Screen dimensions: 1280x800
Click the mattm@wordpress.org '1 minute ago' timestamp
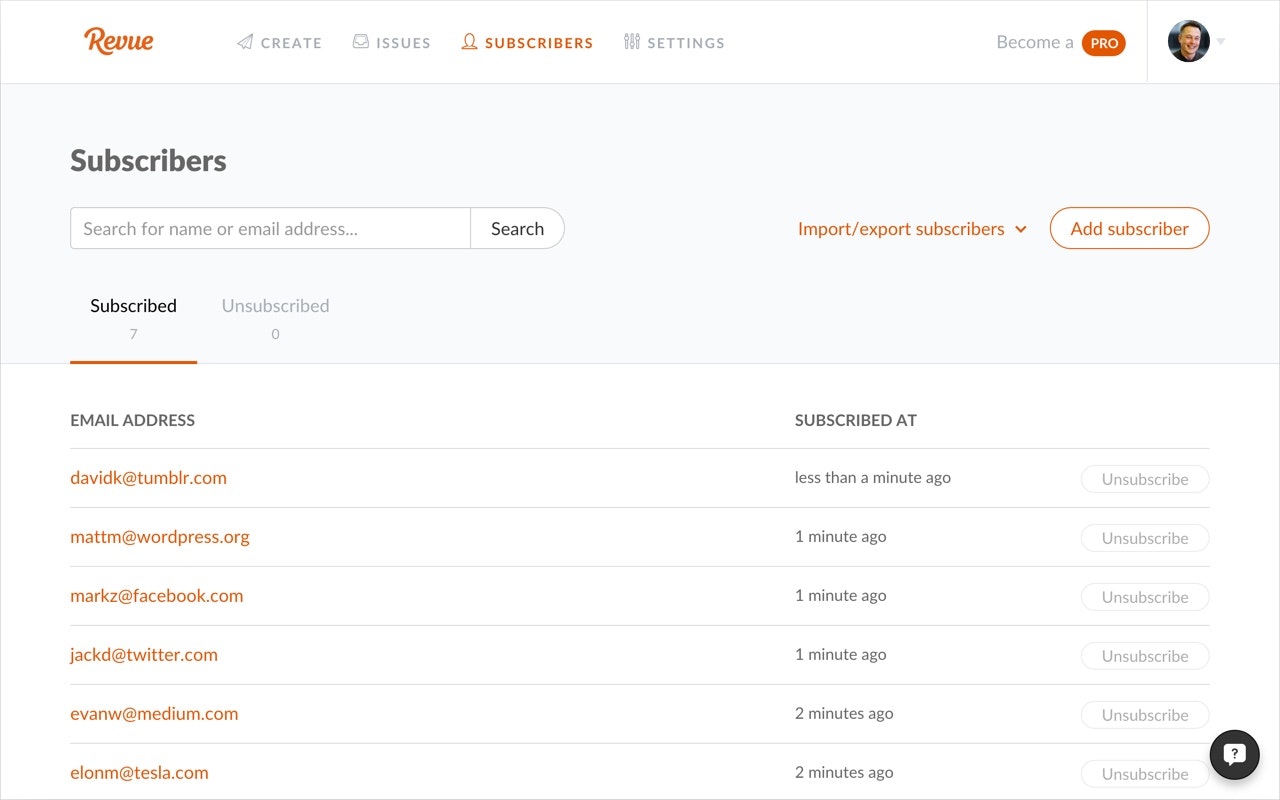(x=841, y=536)
